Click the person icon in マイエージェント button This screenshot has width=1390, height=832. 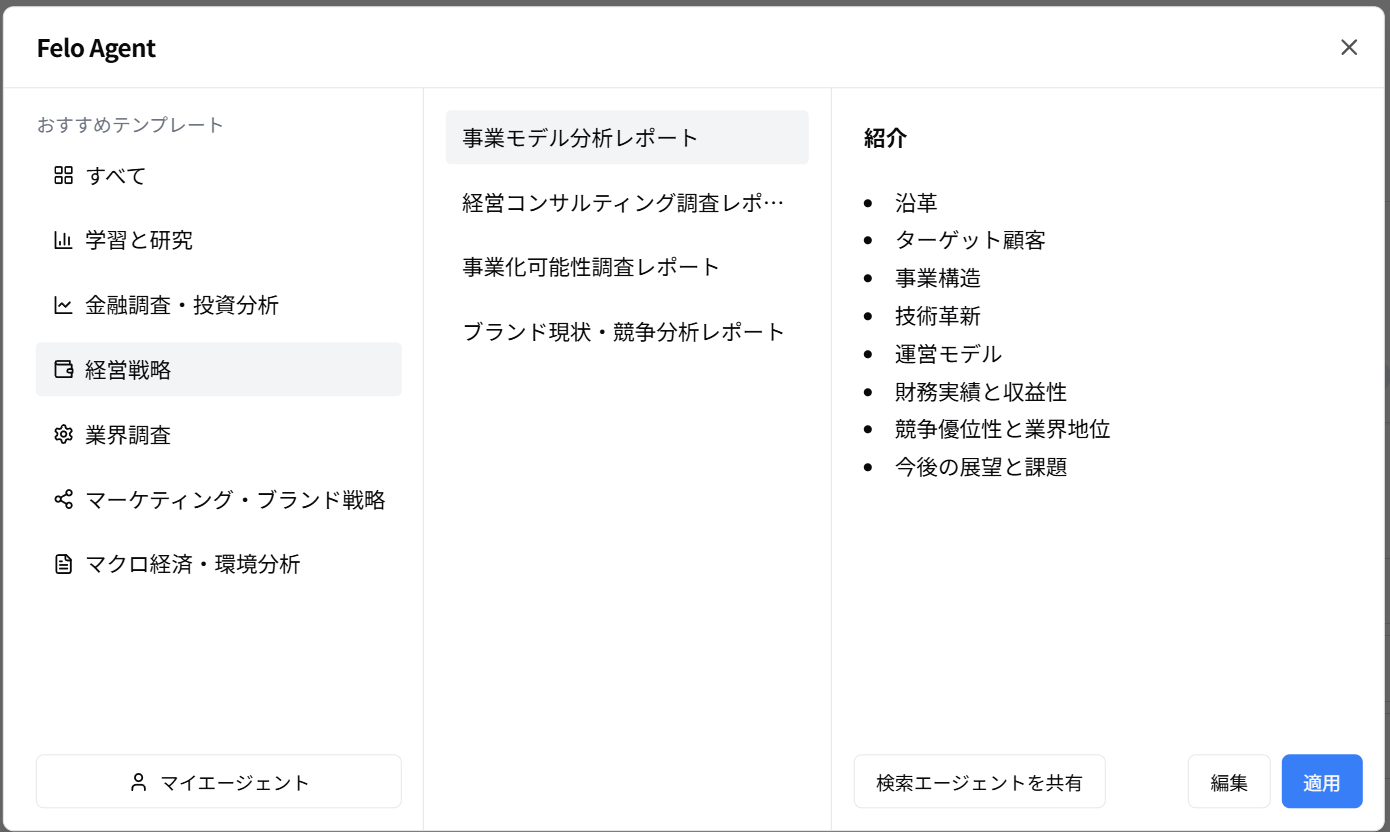(x=139, y=782)
